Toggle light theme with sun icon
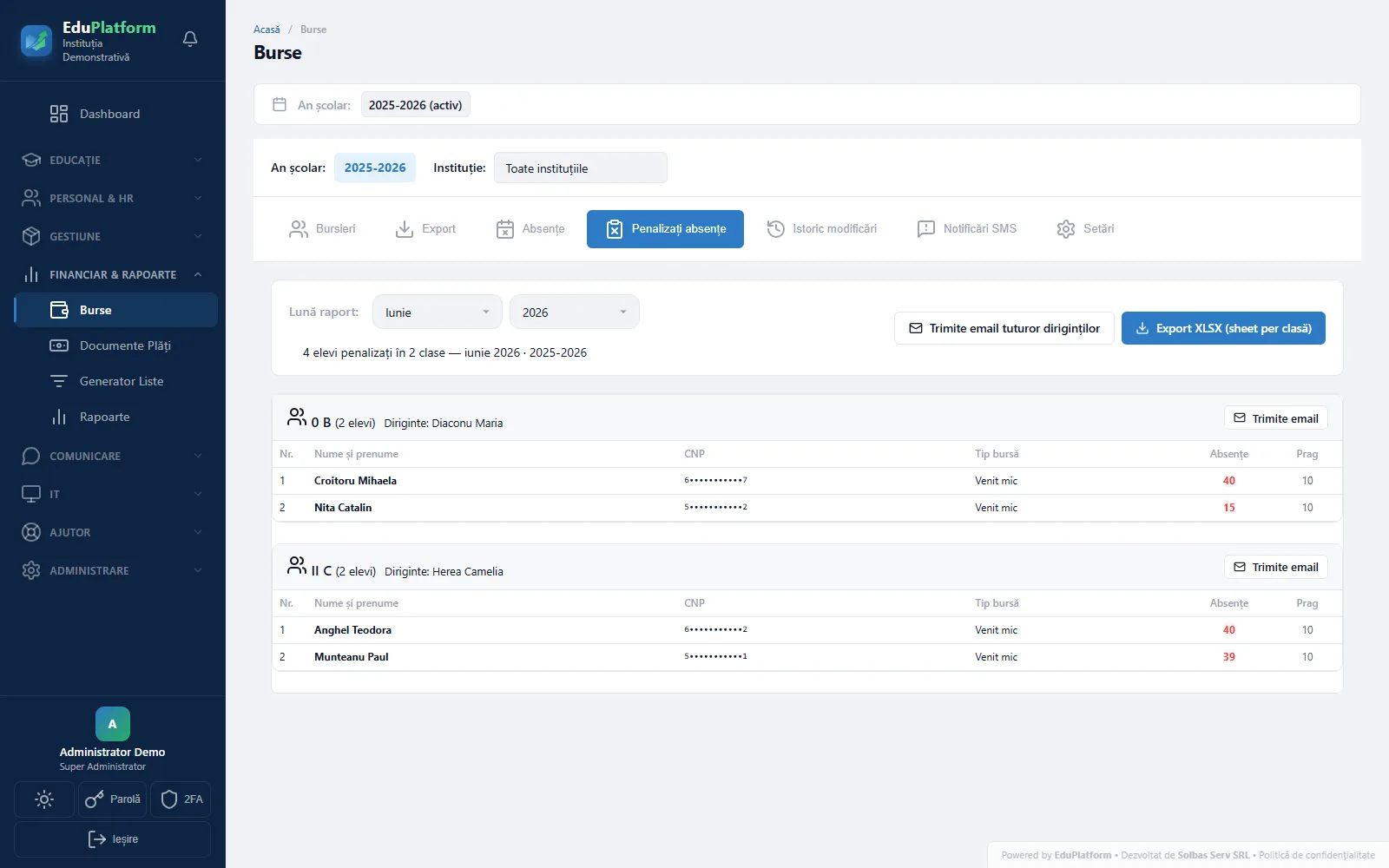The height and width of the screenshot is (868, 1389). pyautogui.click(x=44, y=799)
